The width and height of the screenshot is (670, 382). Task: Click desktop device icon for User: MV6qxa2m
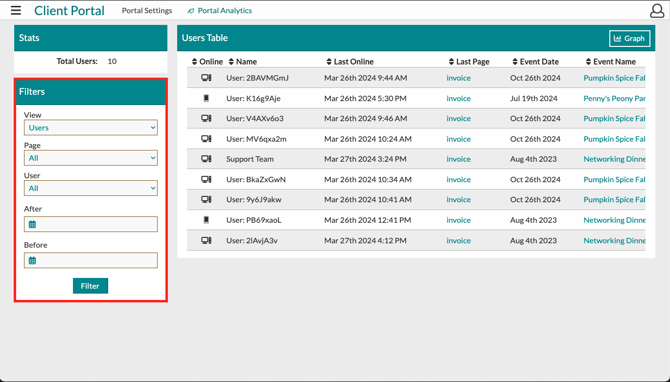pos(206,139)
